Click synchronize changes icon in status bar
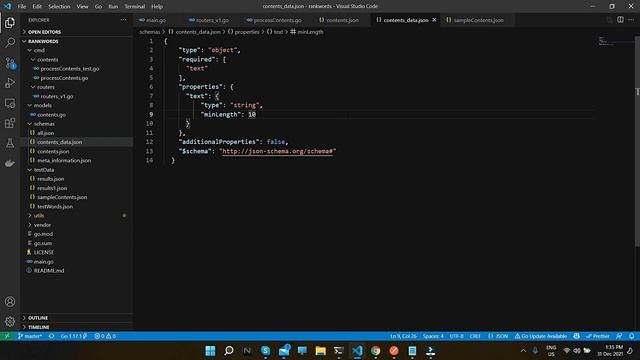 [51, 336]
